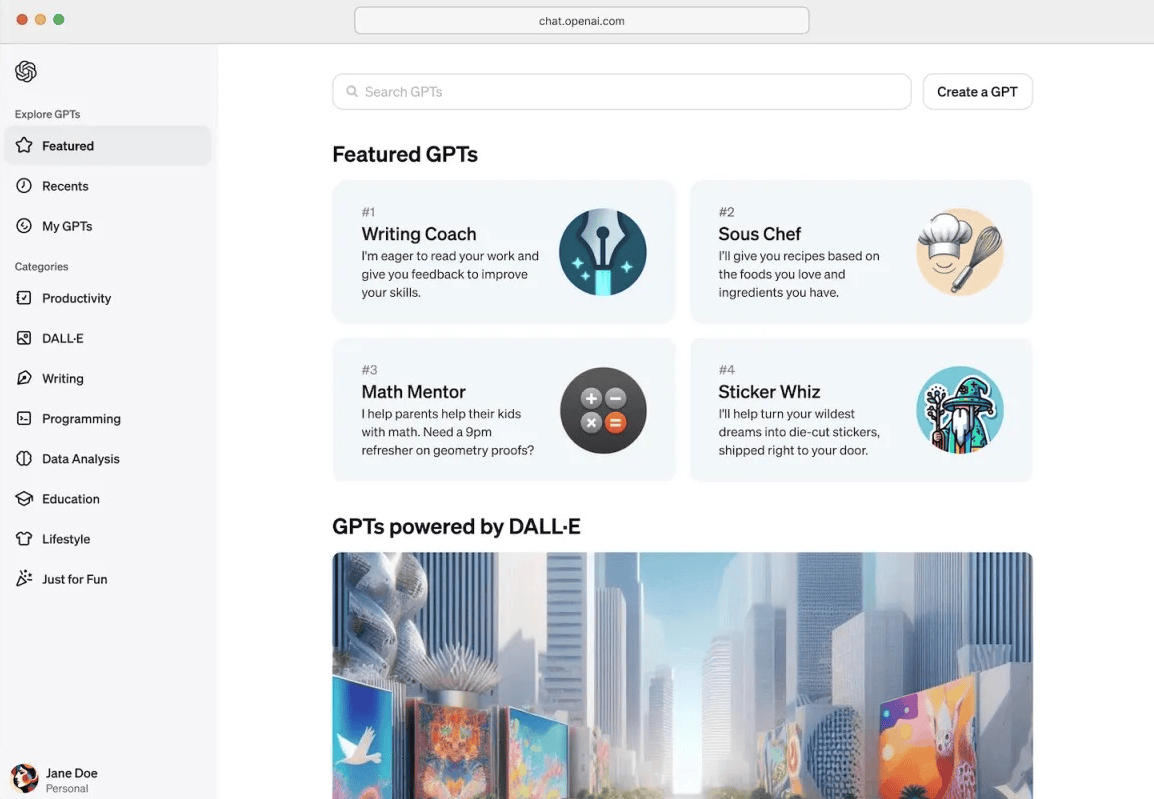Select the Featured star icon

pos(24,145)
